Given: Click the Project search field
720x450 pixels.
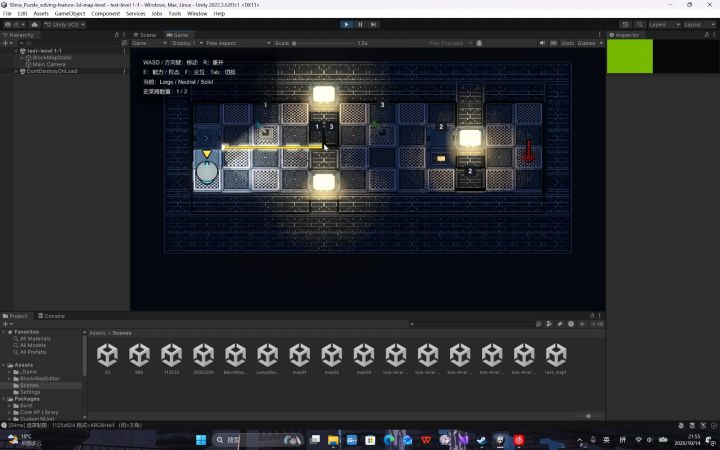Looking at the screenshot, I should [471, 324].
